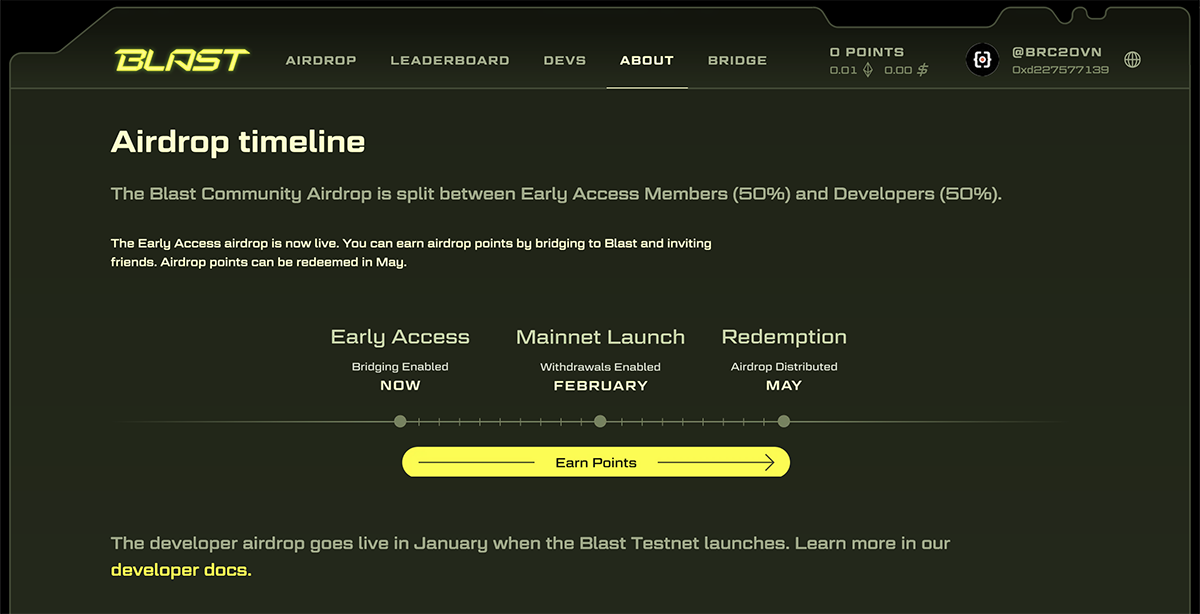Open the profile avatar icon
This screenshot has height=614, width=1200.
pyautogui.click(x=982, y=60)
